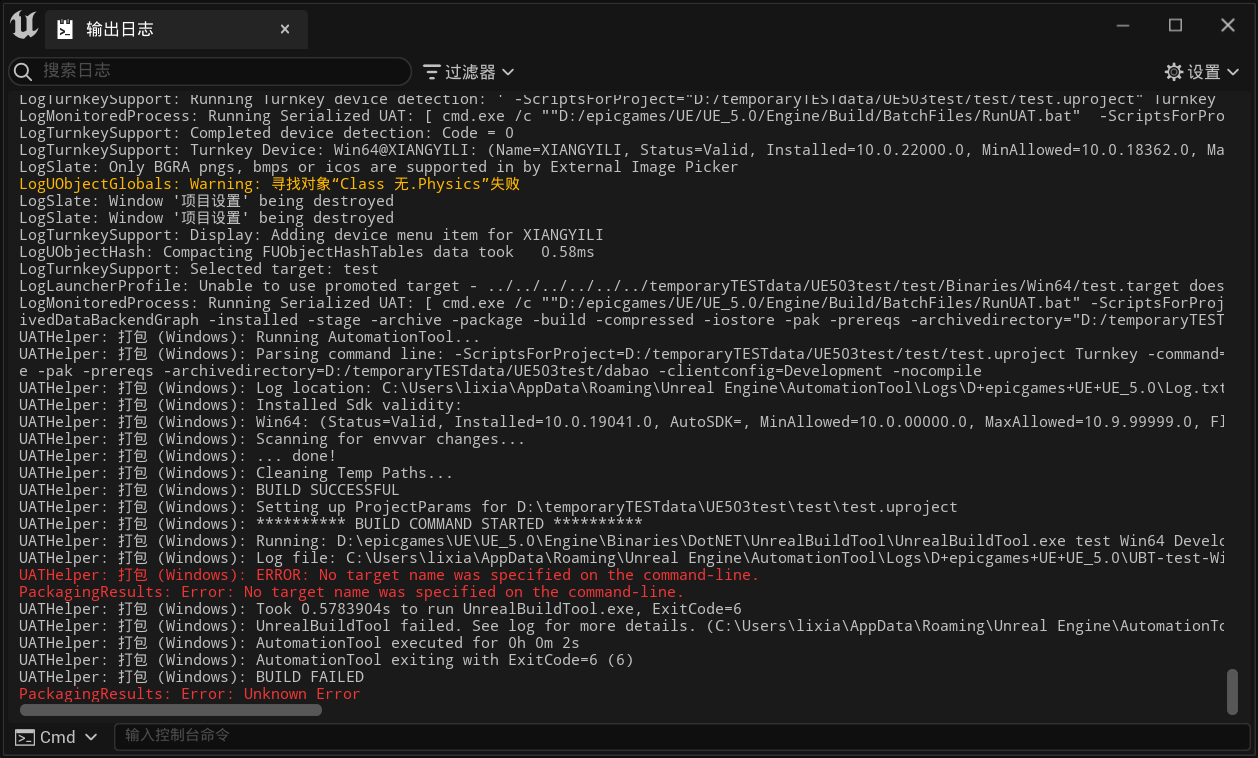
Task: Click the LogUObjectGlobals warning line
Action: tap(269, 184)
